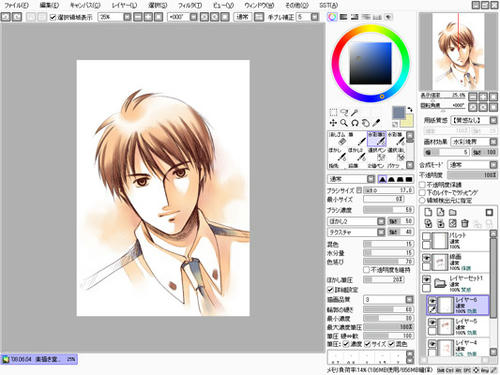
Task: Select the lasso selection tool
Action: click(344, 112)
